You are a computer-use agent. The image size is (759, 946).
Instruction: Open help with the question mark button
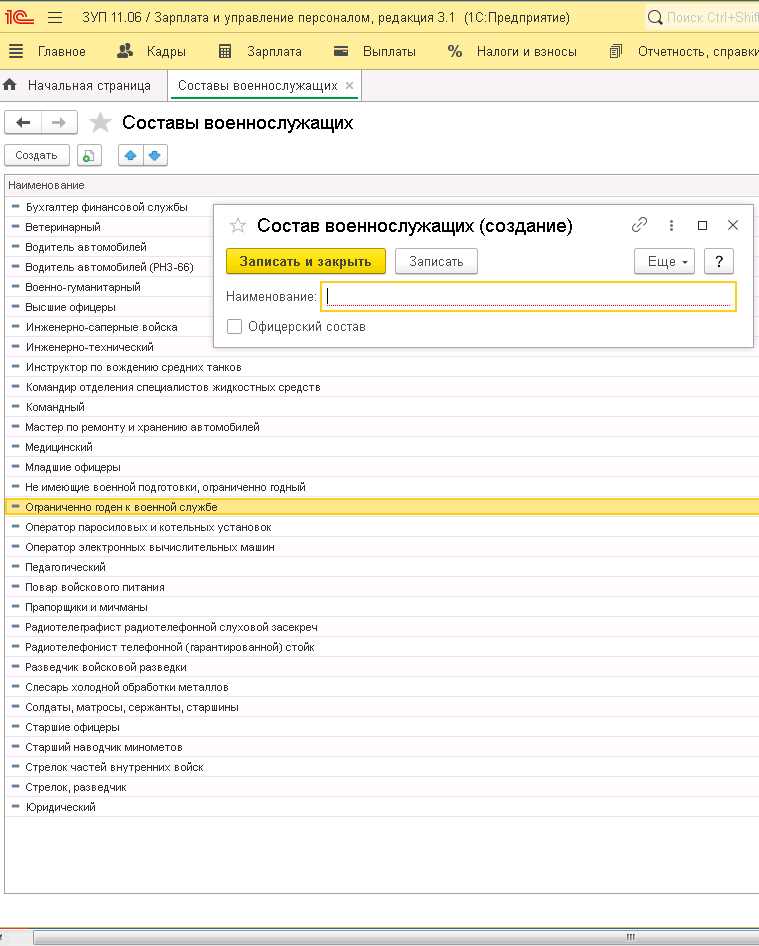719,261
